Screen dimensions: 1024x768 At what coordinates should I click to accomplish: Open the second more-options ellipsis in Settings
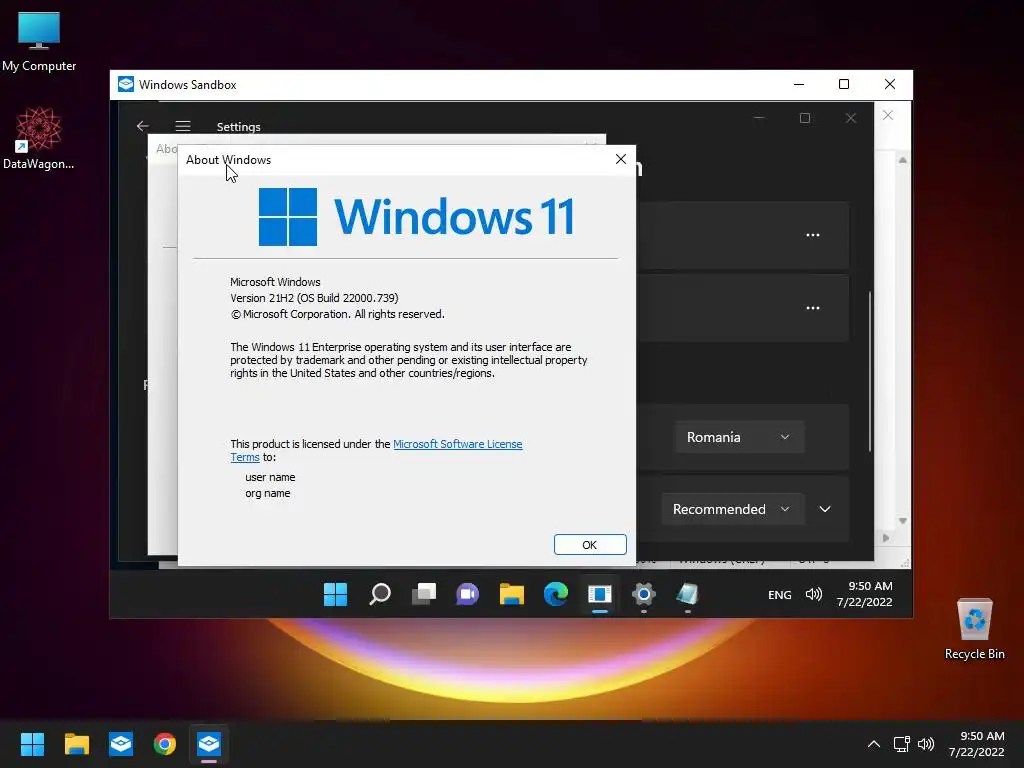coord(812,308)
